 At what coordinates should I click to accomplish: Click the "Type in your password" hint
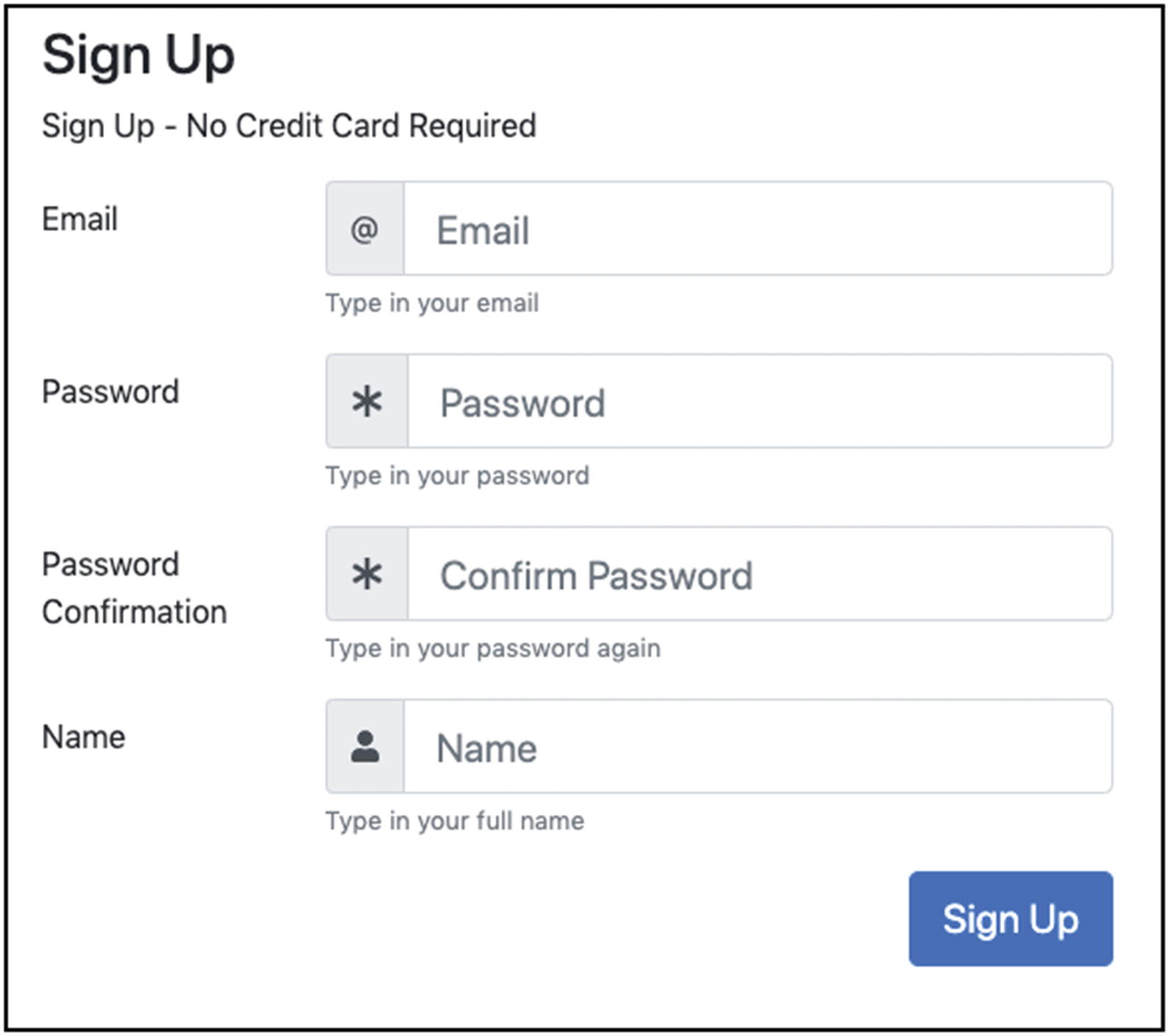point(457,476)
